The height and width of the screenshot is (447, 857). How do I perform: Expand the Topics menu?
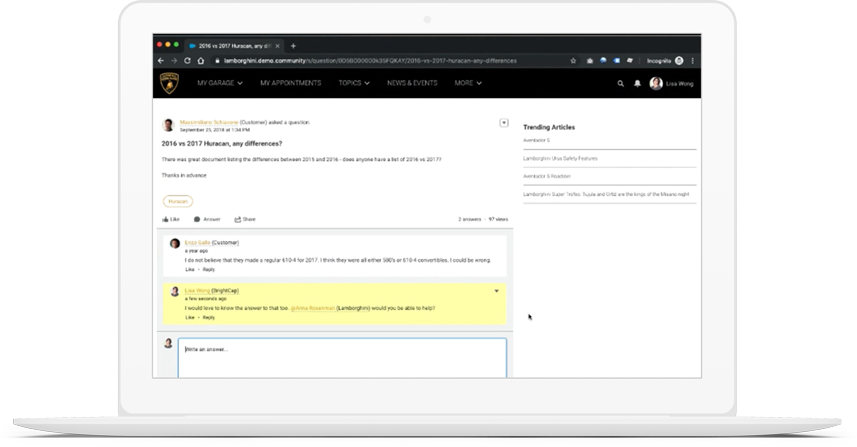coord(354,83)
